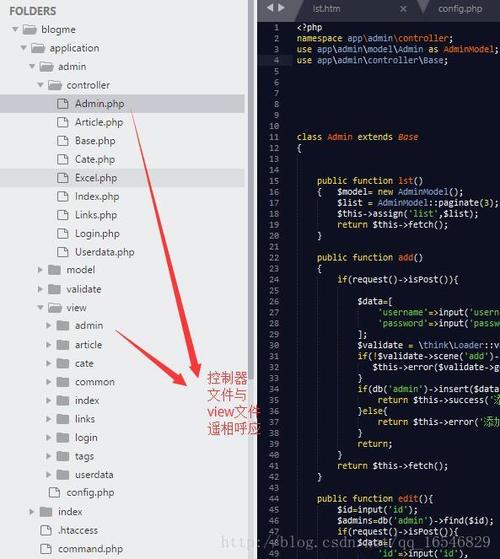
Task: Click the sidebar vertical scrollbar
Action: point(252,189)
